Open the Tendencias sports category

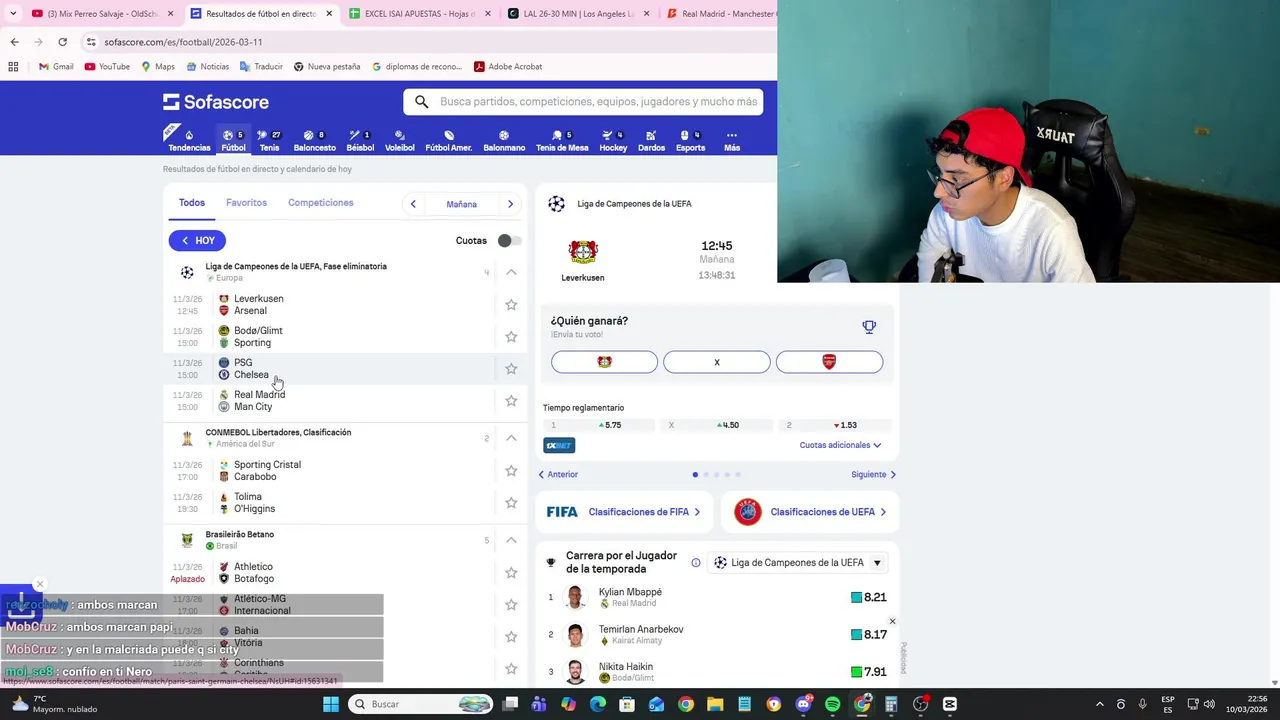pos(189,141)
